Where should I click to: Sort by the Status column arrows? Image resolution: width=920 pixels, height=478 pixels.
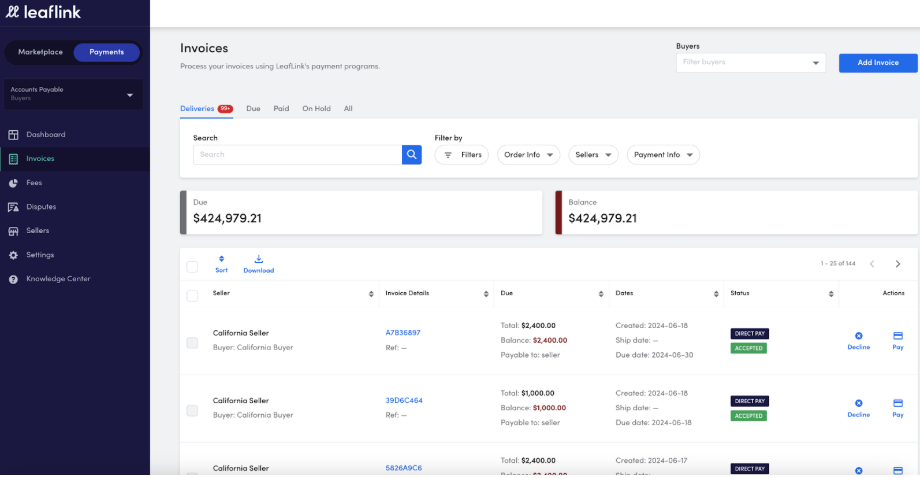[x=831, y=294]
